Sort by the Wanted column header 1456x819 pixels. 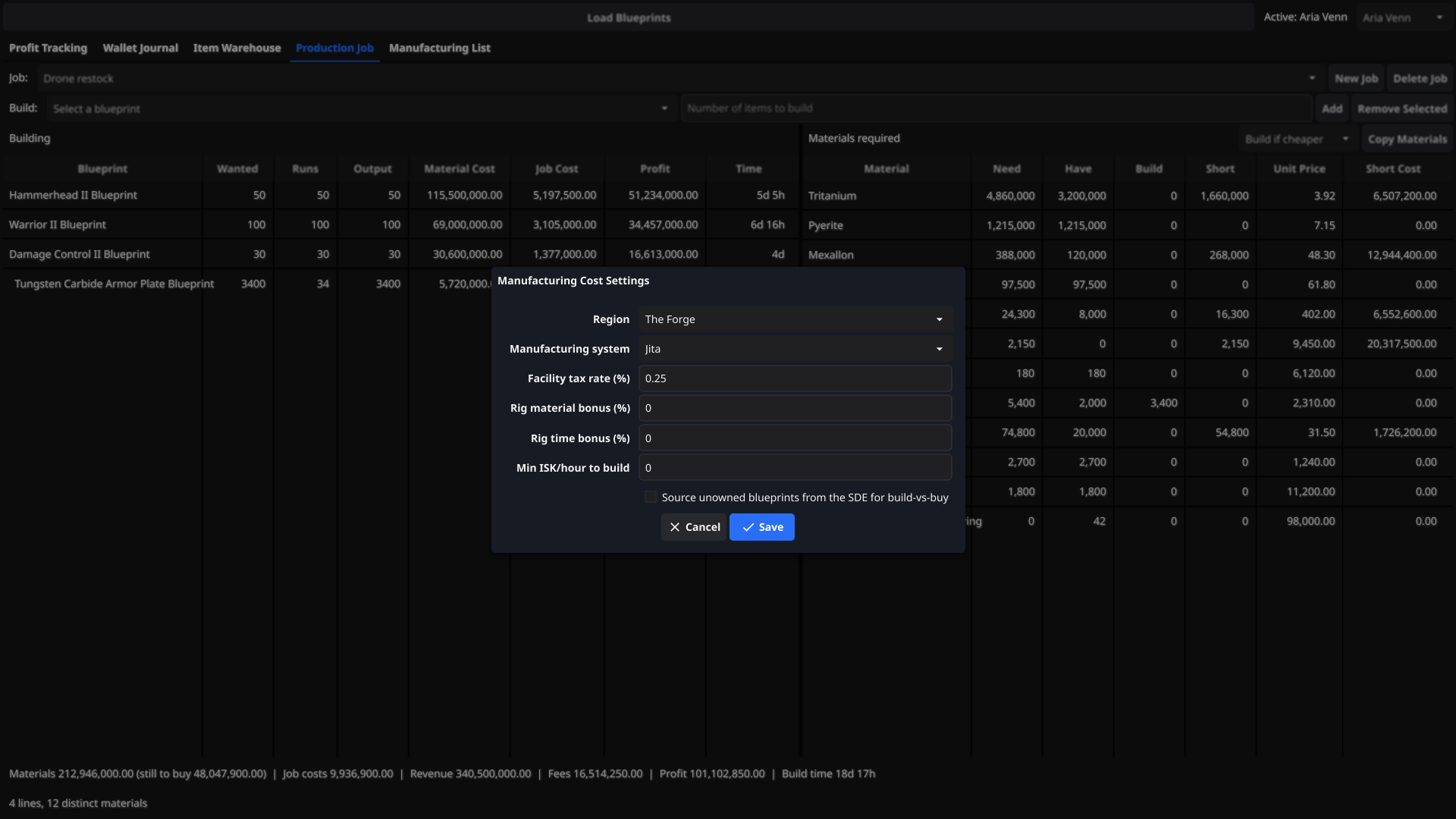coord(237,168)
